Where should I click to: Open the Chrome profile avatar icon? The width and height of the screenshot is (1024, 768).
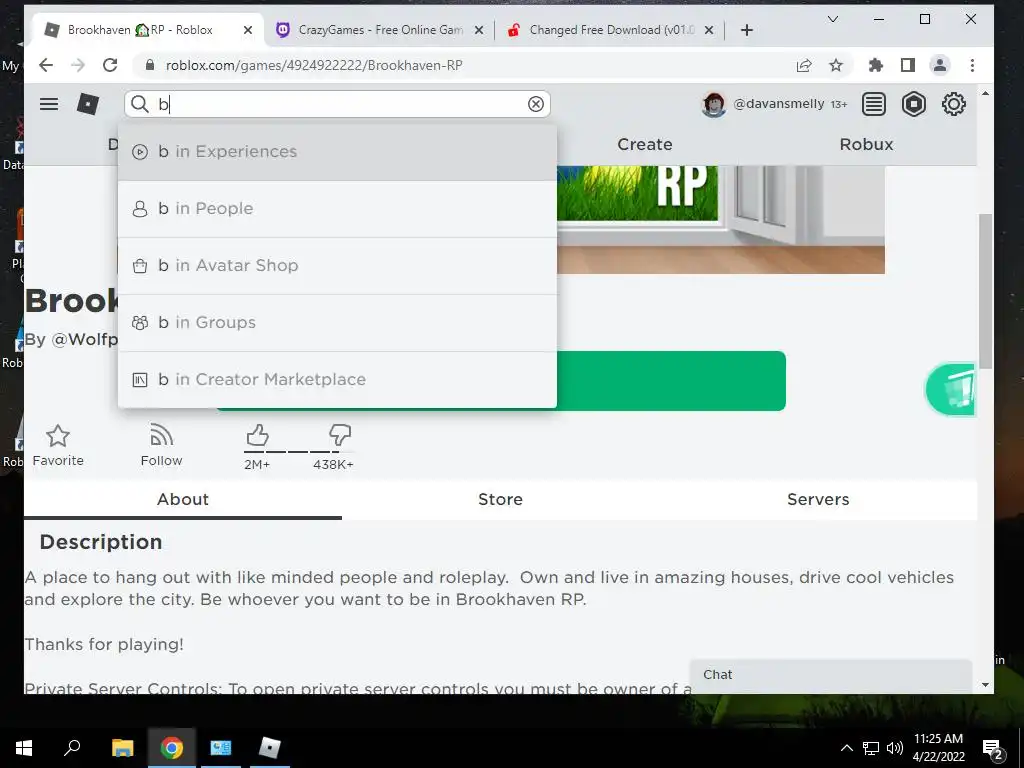coord(940,65)
